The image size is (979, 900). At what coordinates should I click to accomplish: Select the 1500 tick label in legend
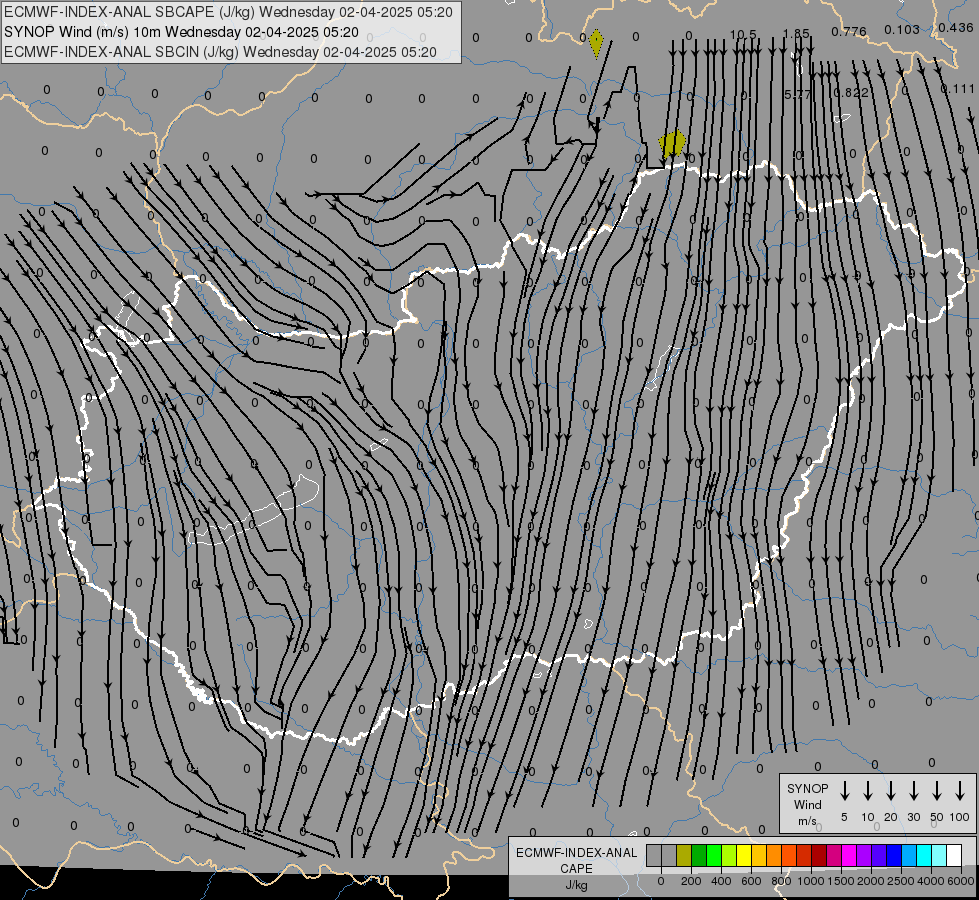[x=841, y=881]
